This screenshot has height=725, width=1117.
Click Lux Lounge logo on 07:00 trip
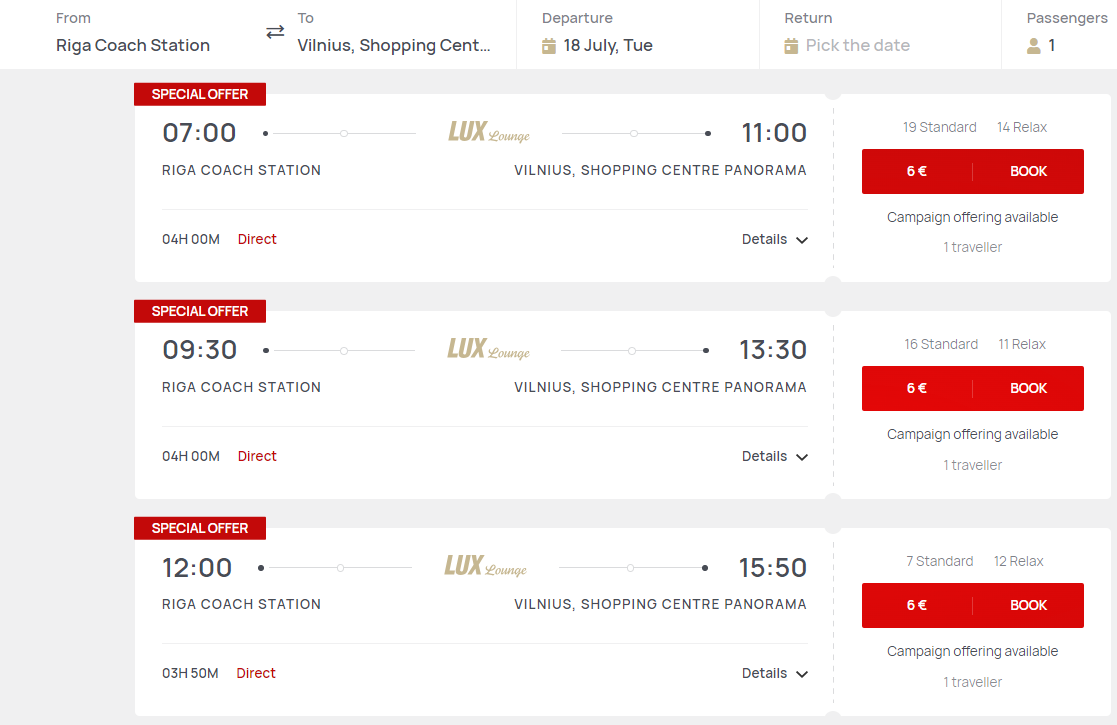coord(489,132)
